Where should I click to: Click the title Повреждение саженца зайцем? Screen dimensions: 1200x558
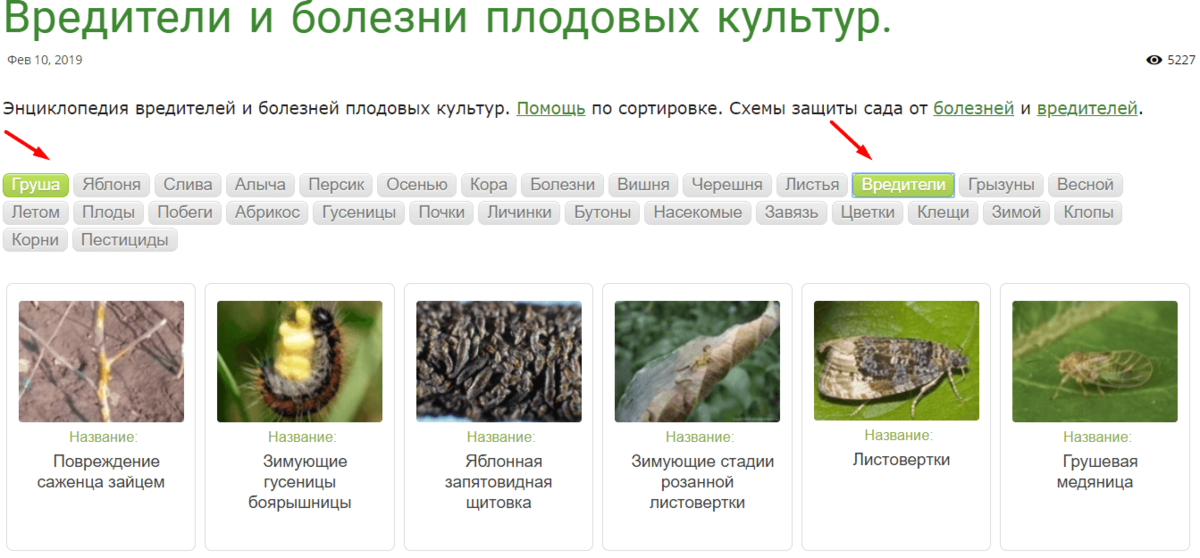pos(101,472)
